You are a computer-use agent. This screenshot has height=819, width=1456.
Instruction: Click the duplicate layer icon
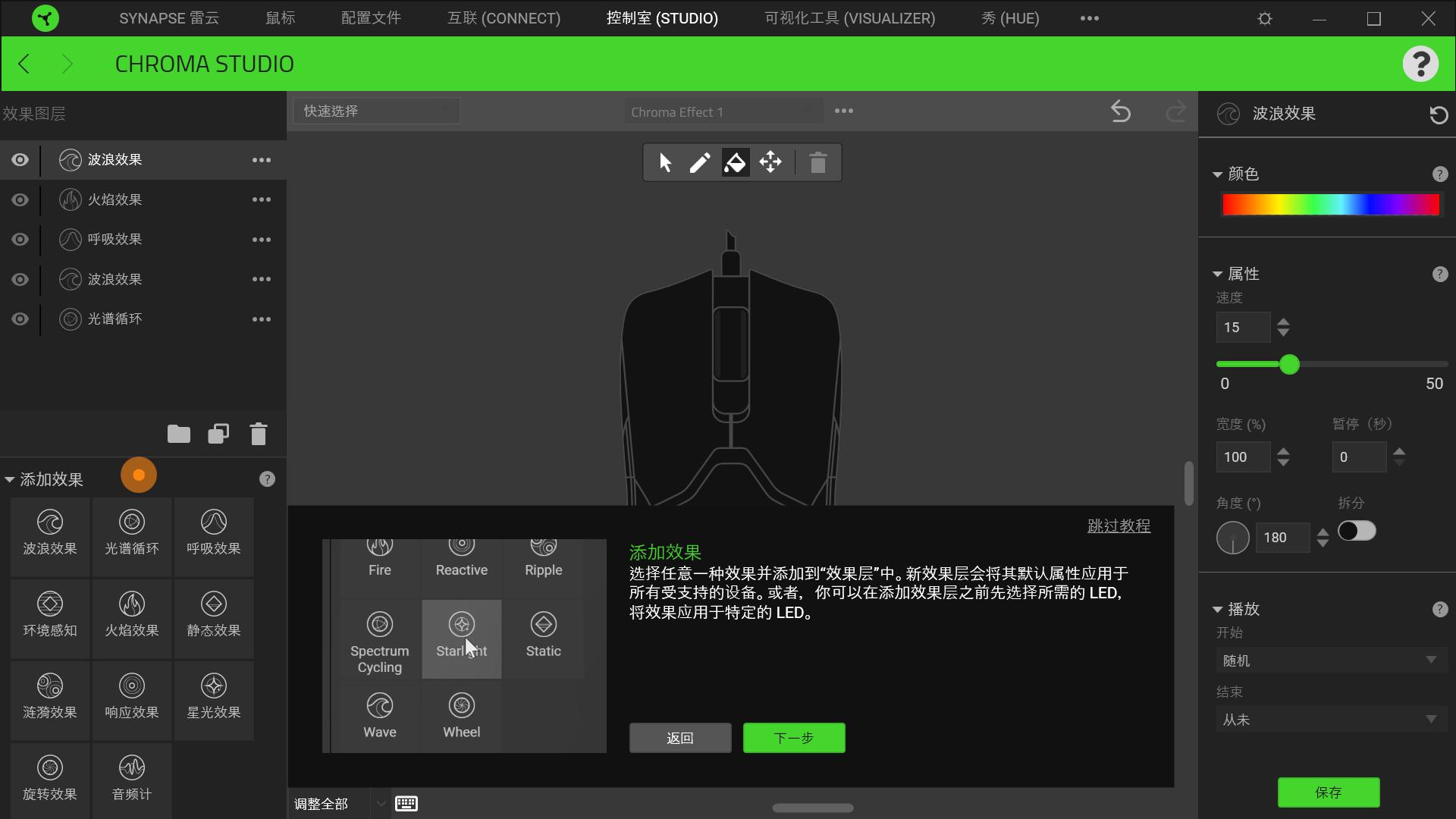tap(218, 434)
